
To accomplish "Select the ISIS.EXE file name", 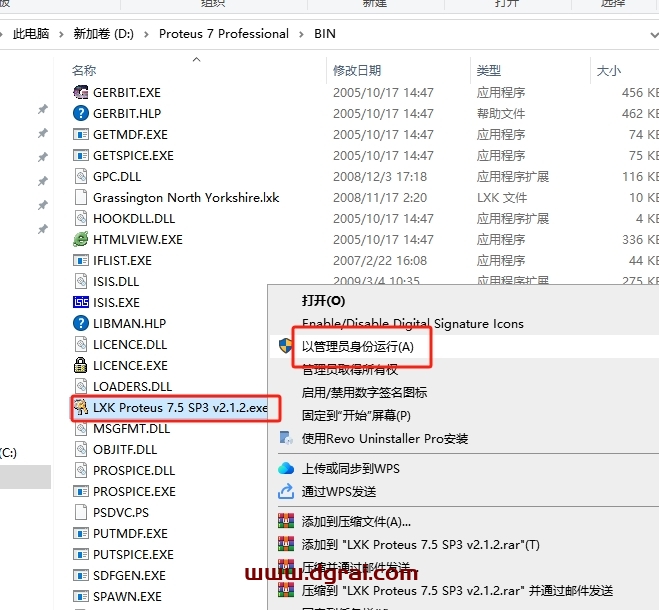I will coord(116,303).
